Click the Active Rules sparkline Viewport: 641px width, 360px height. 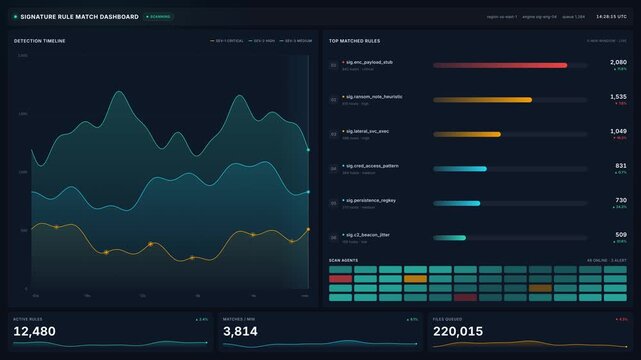click(x=110, y=344)
